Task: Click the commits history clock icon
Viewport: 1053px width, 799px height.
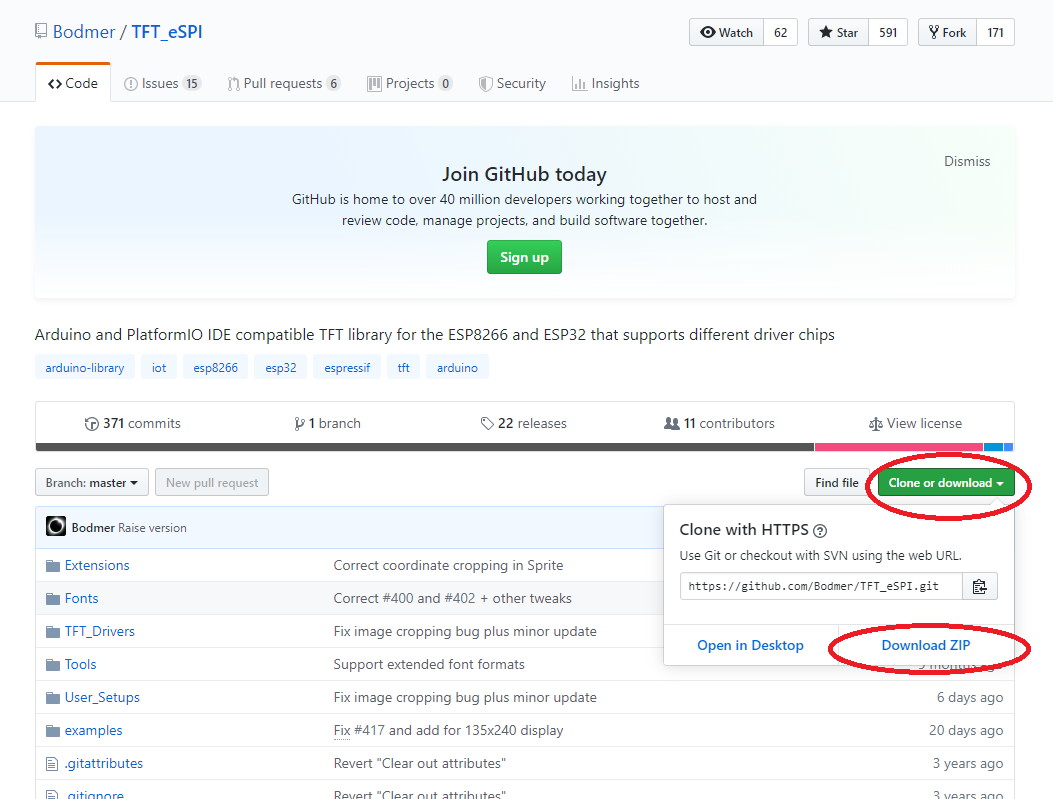Action: [91, 424]
